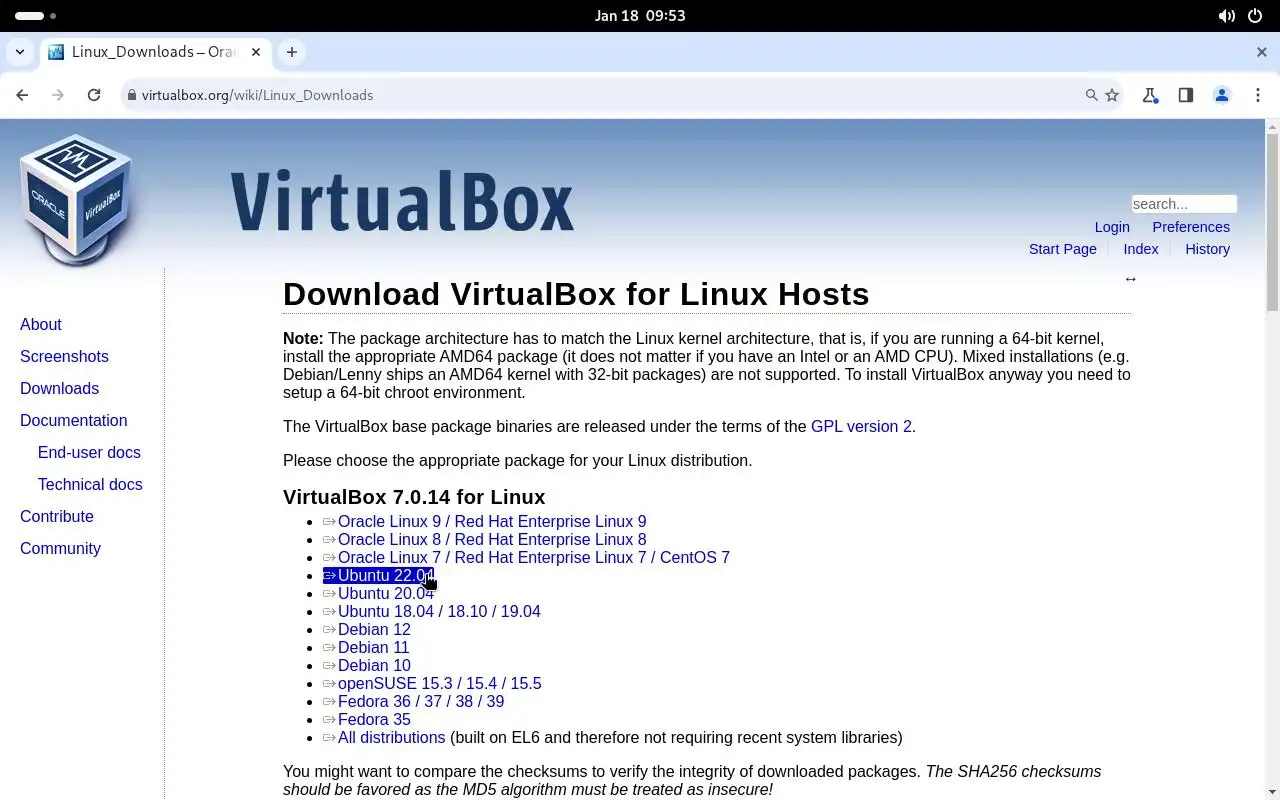Open the Index link
1280x800 pixels.
pyautogui.click(x=1141, y=249)
